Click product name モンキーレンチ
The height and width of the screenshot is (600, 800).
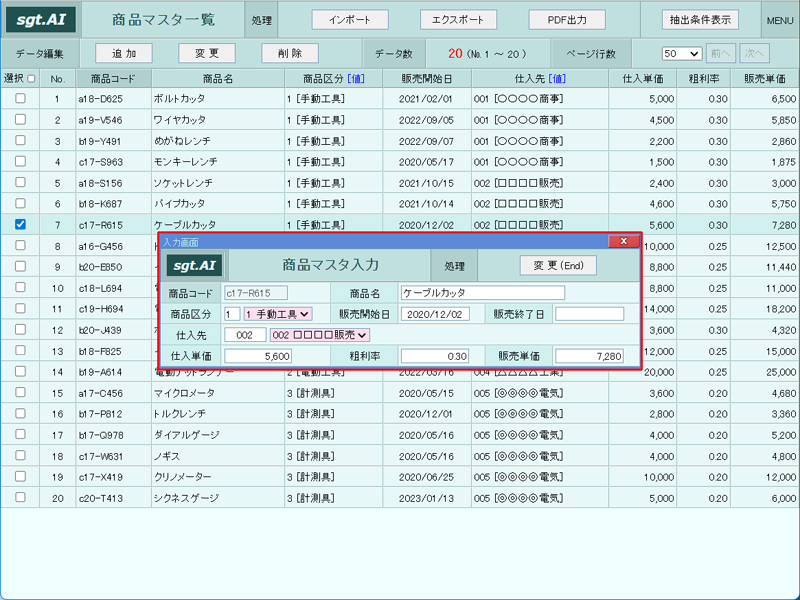[x=186, y=162]
